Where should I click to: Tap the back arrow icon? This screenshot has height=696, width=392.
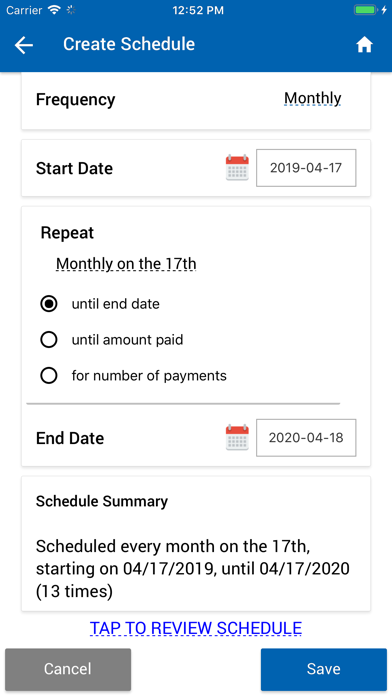24,45
